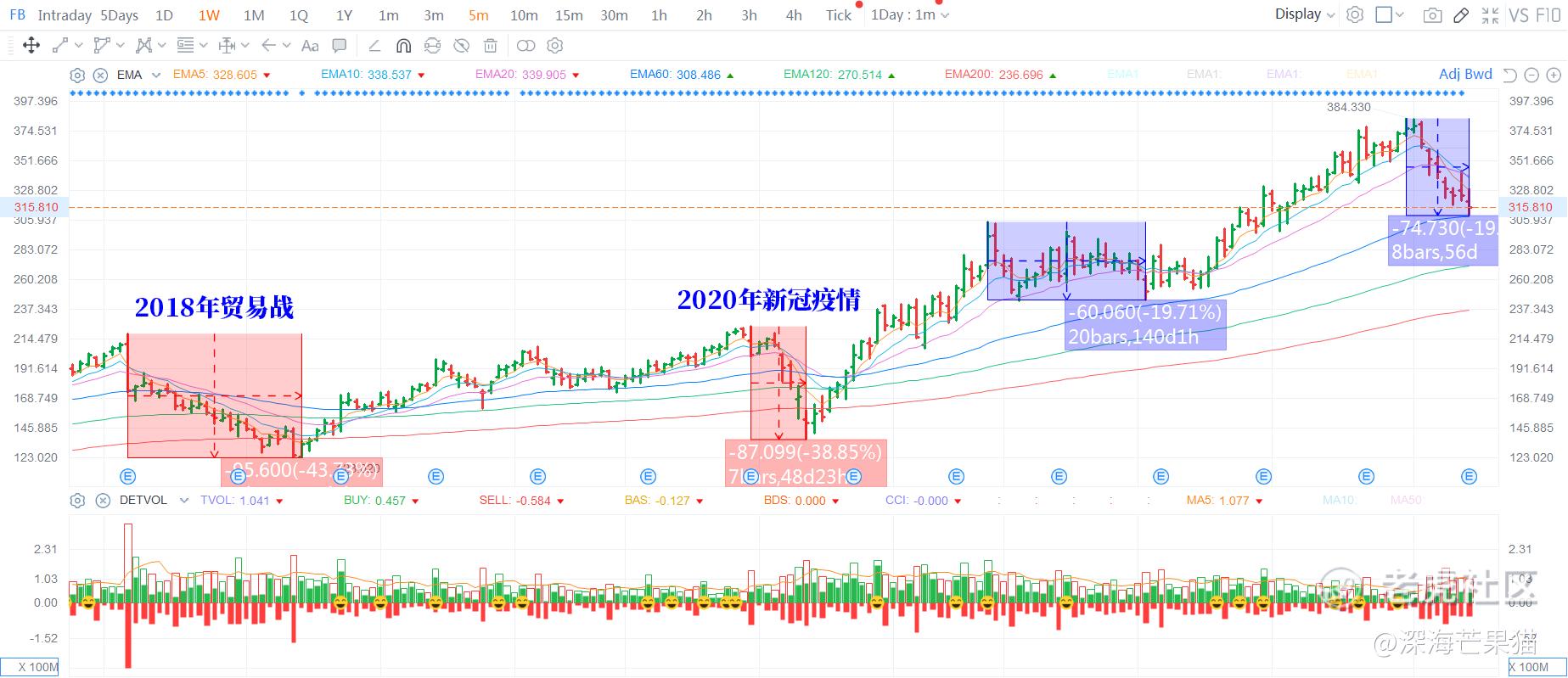The image size is (1568, 678).
Task: Remove the DETVOL indicator panel
Action: 103,501
